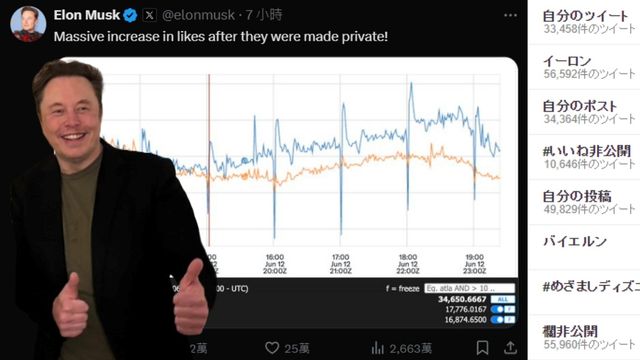640x360 pixels.
Task: Toggle the ALL series switch
Action: 503,299
